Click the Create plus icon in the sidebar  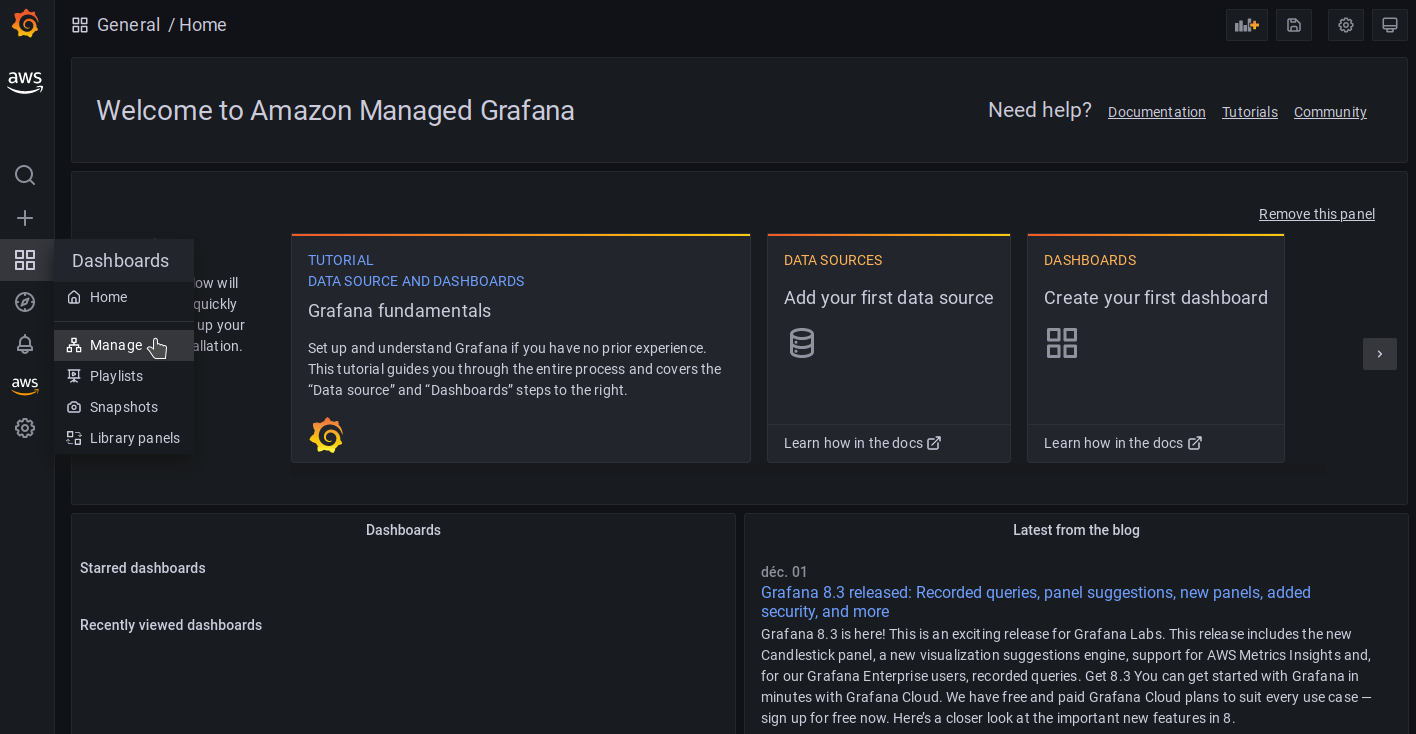coord(25,218)
